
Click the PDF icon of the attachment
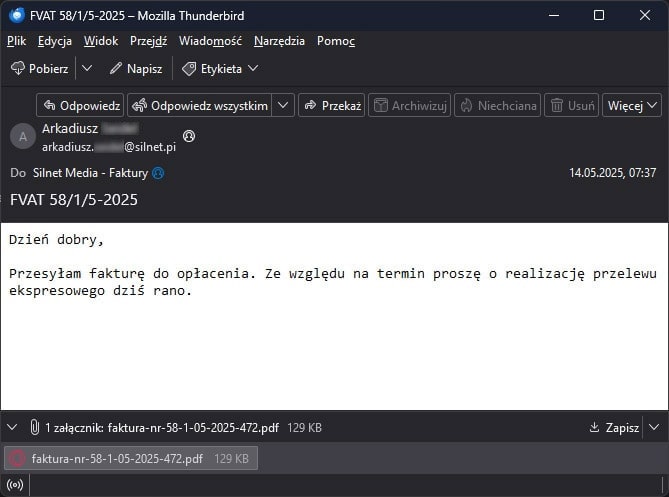point(17,458)
